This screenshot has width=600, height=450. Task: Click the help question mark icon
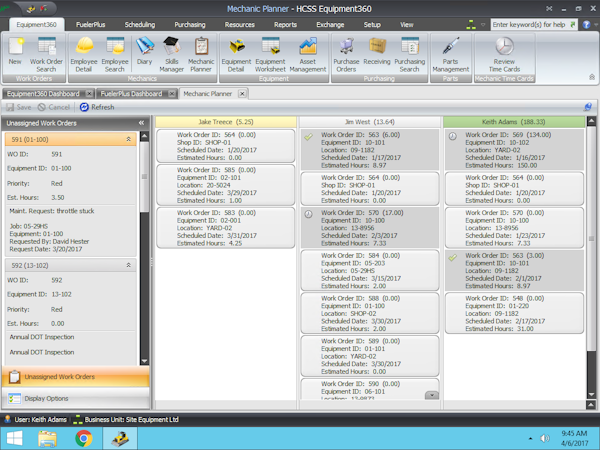click(x=586, y=24)
